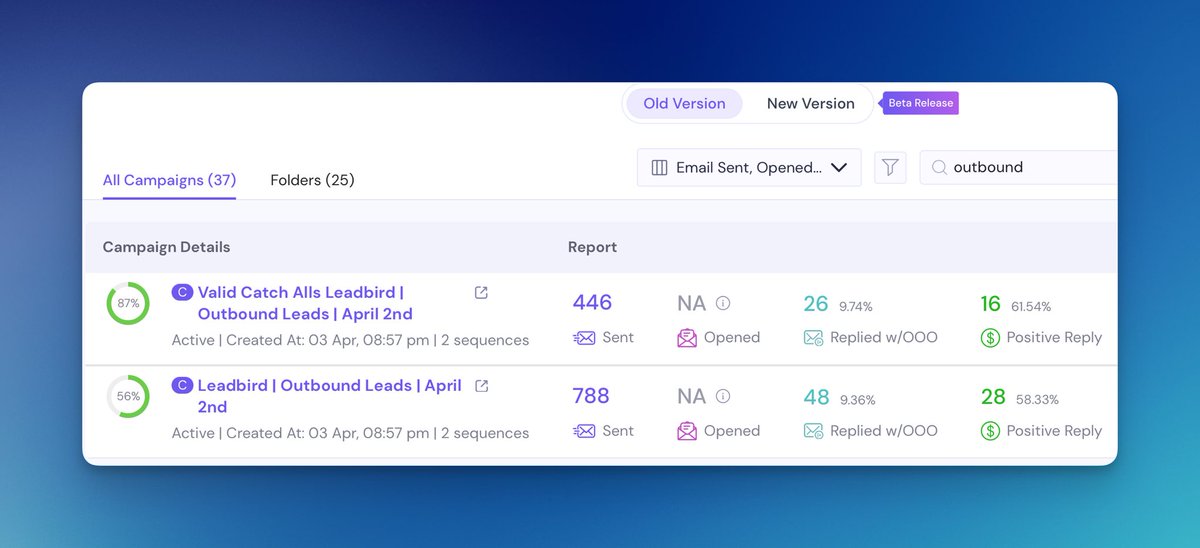Click the 26 replied count
The height and width of the screenshot is (548, 1200).
pos(816,303)
